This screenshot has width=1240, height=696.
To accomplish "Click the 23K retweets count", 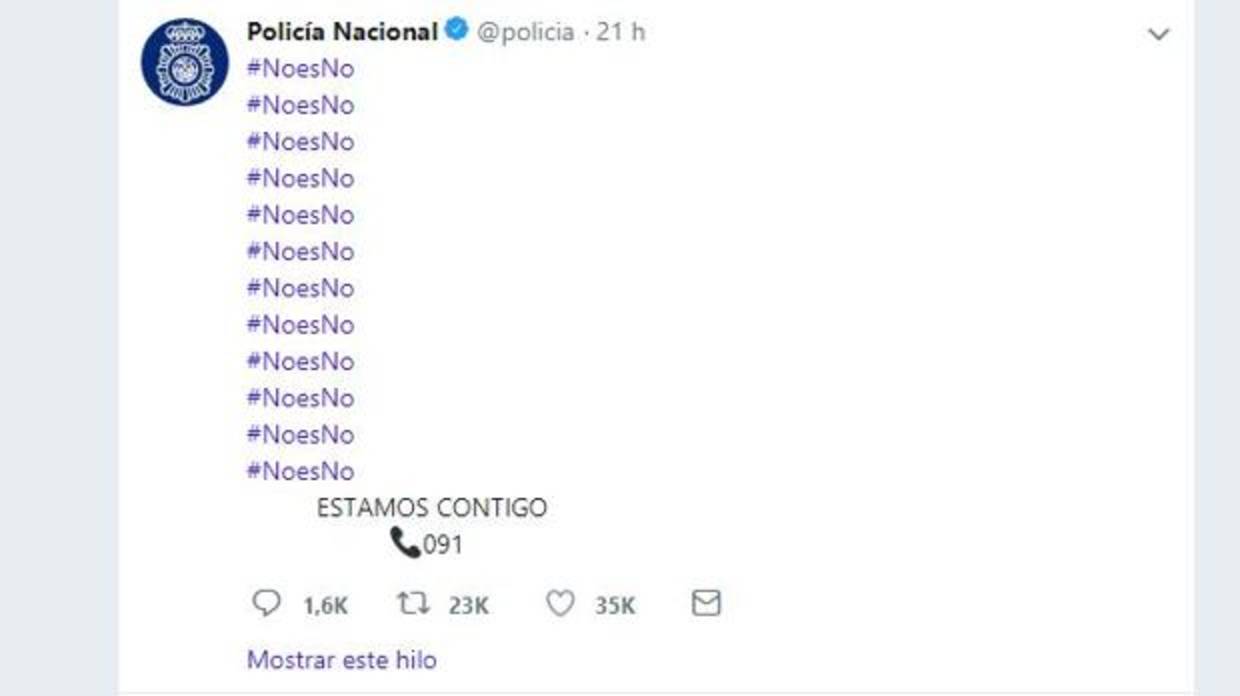I will [x=468, y=606].
